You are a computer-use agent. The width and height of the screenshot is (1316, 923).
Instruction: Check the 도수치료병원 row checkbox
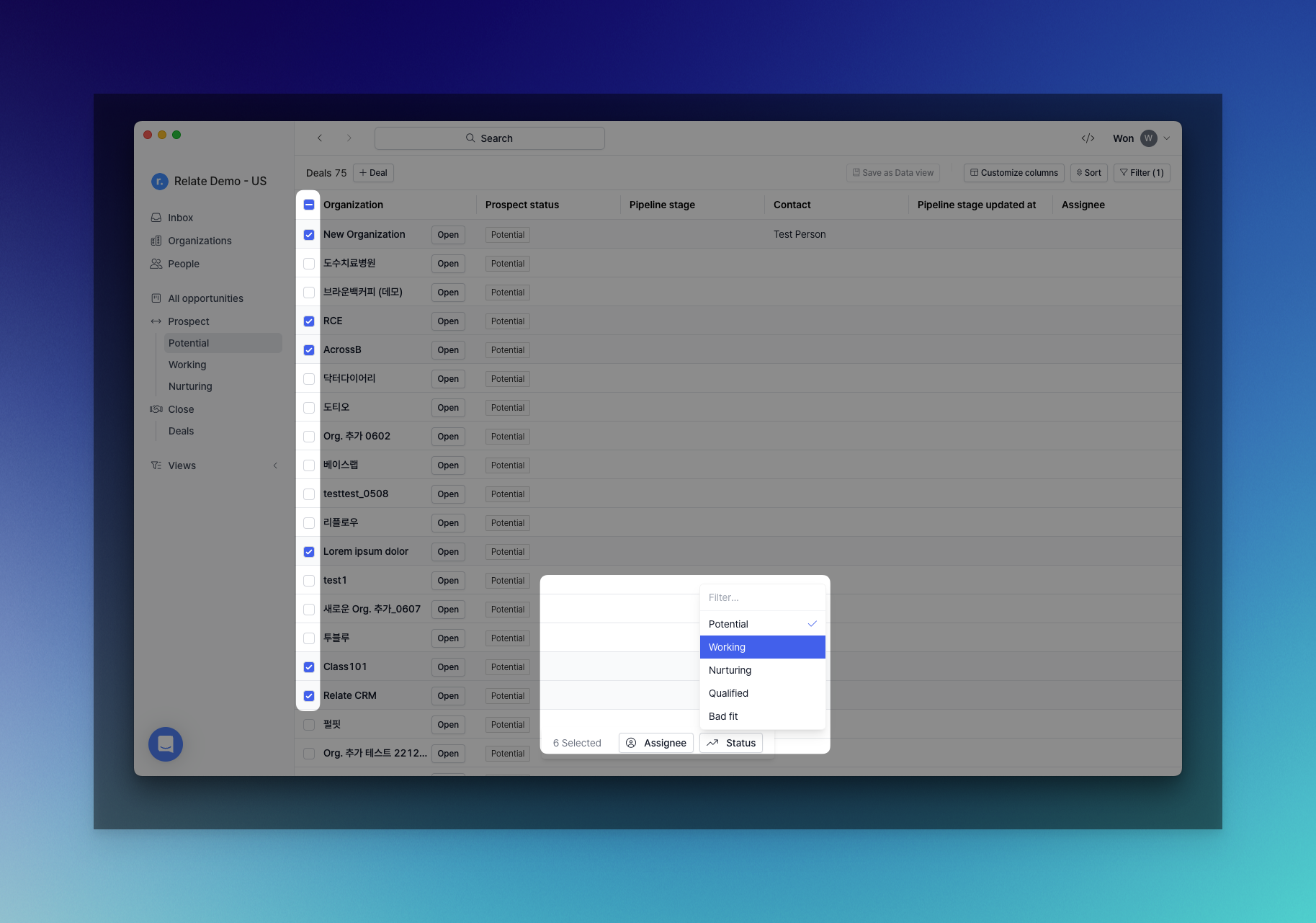tap(309, 264)
